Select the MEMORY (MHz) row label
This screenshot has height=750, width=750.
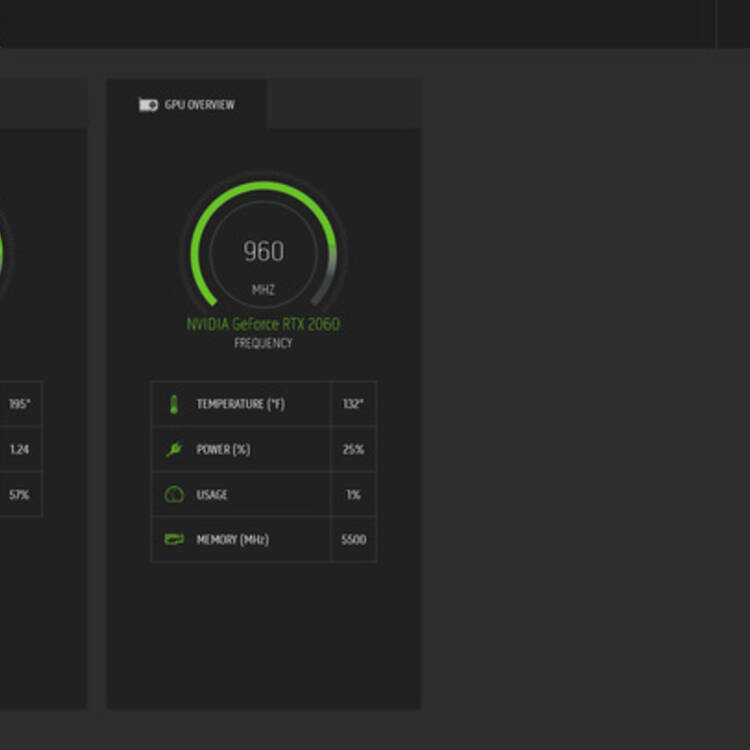(x=232, y=540)
